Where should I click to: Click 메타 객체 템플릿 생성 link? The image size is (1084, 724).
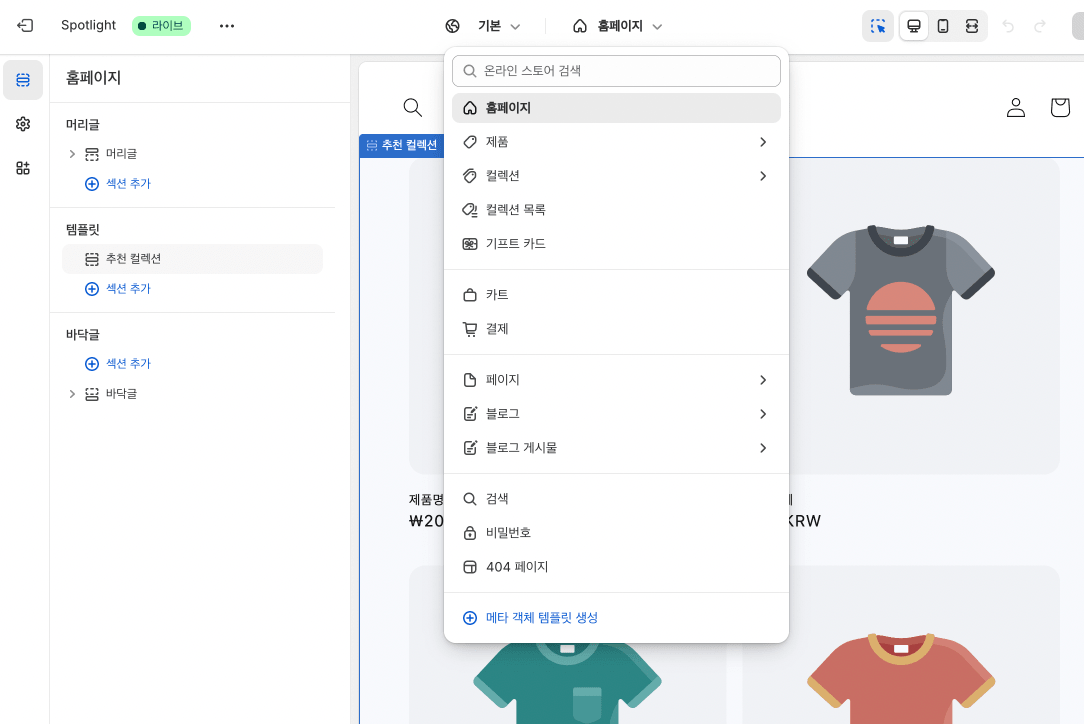coord(541,618)
